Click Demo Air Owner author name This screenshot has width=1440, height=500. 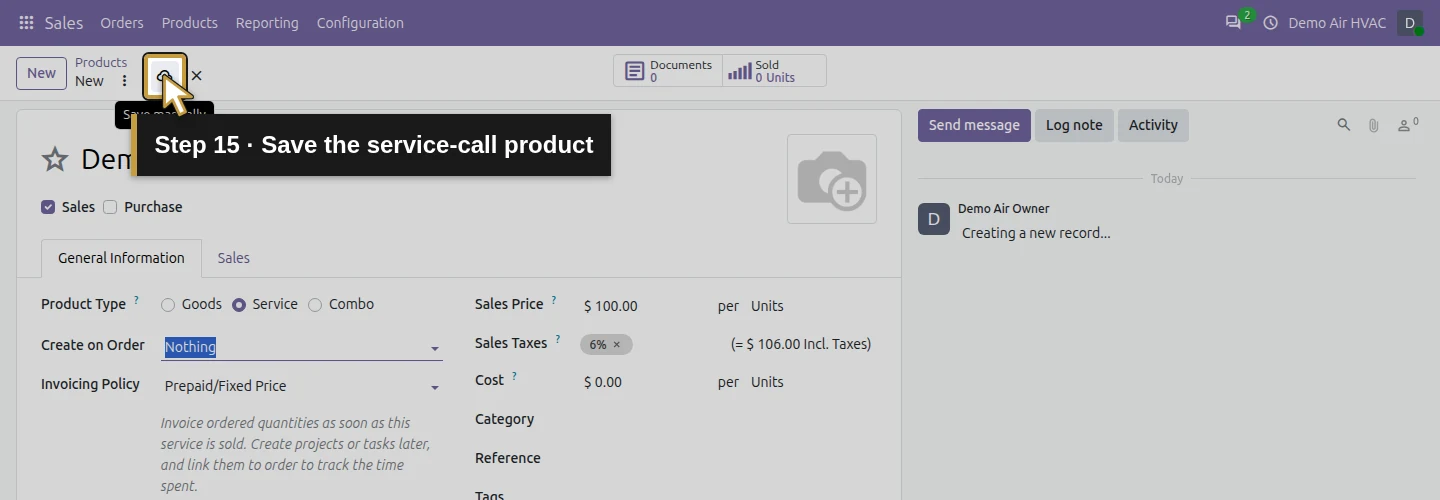[x=1004, y=209]
